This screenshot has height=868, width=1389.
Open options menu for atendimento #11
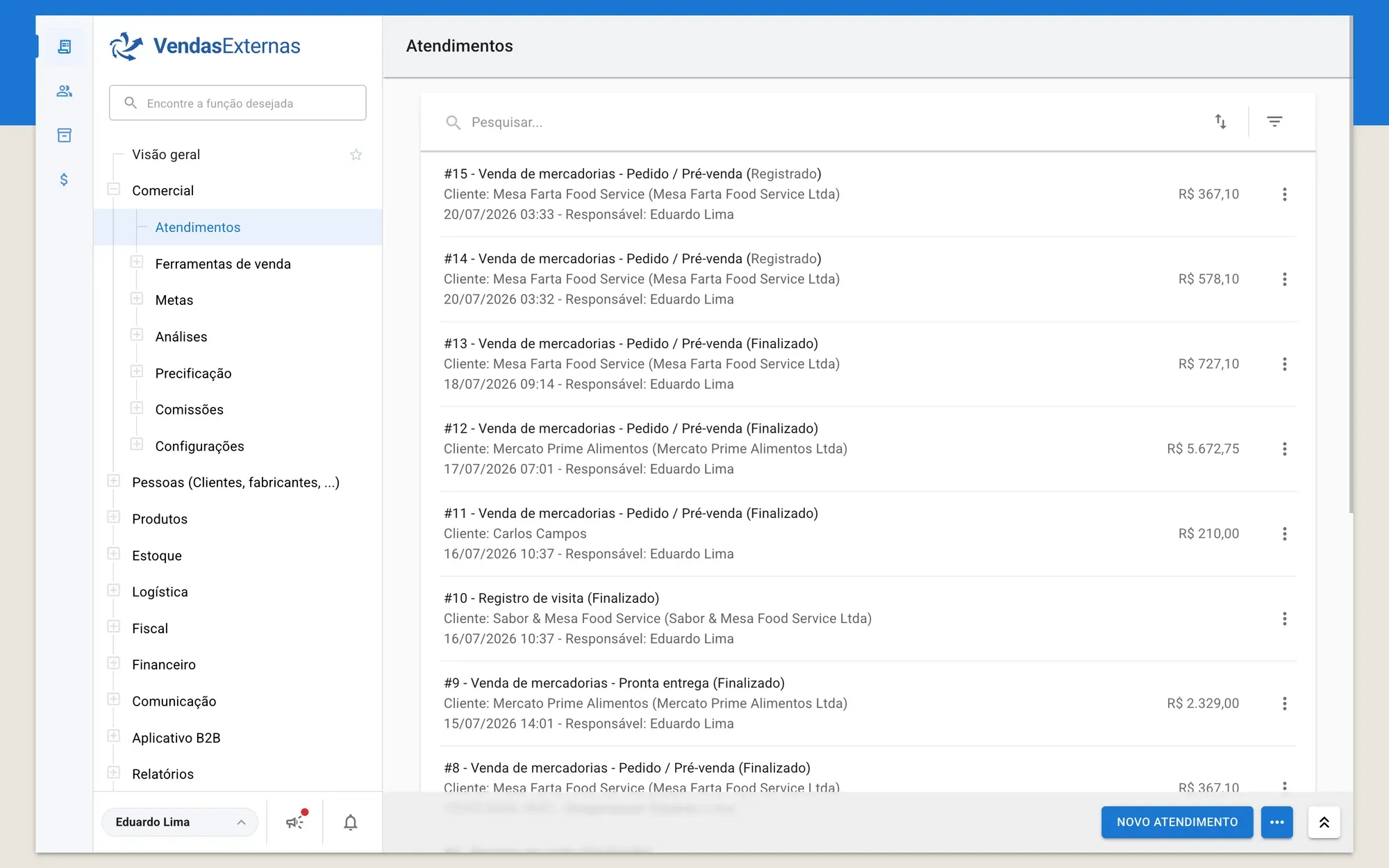coord(1285,533)
